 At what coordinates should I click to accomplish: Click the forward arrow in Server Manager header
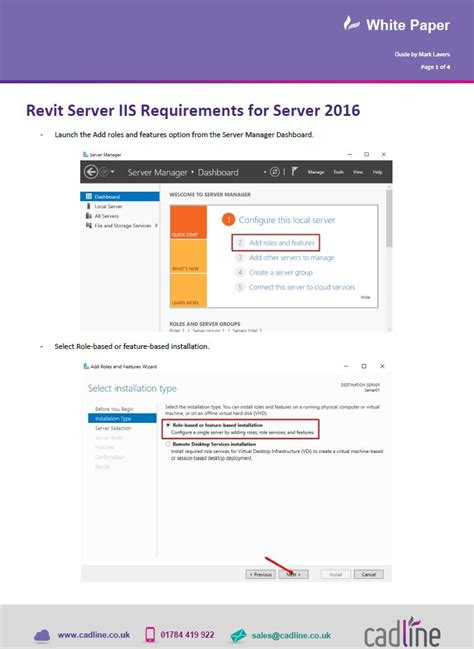(x=103, y=172)
